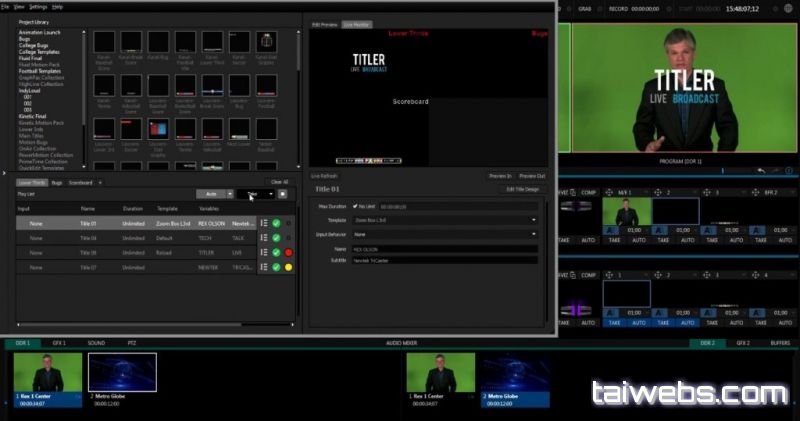Click the Edit Title Design button

522,188
